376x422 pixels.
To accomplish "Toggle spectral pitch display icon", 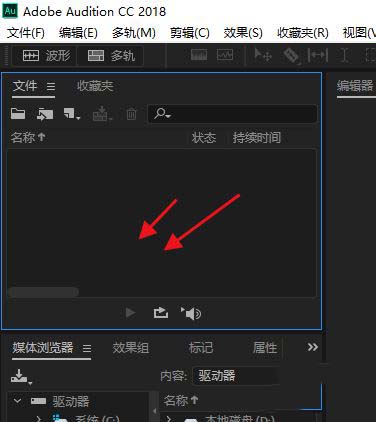I will click(225, 55).
